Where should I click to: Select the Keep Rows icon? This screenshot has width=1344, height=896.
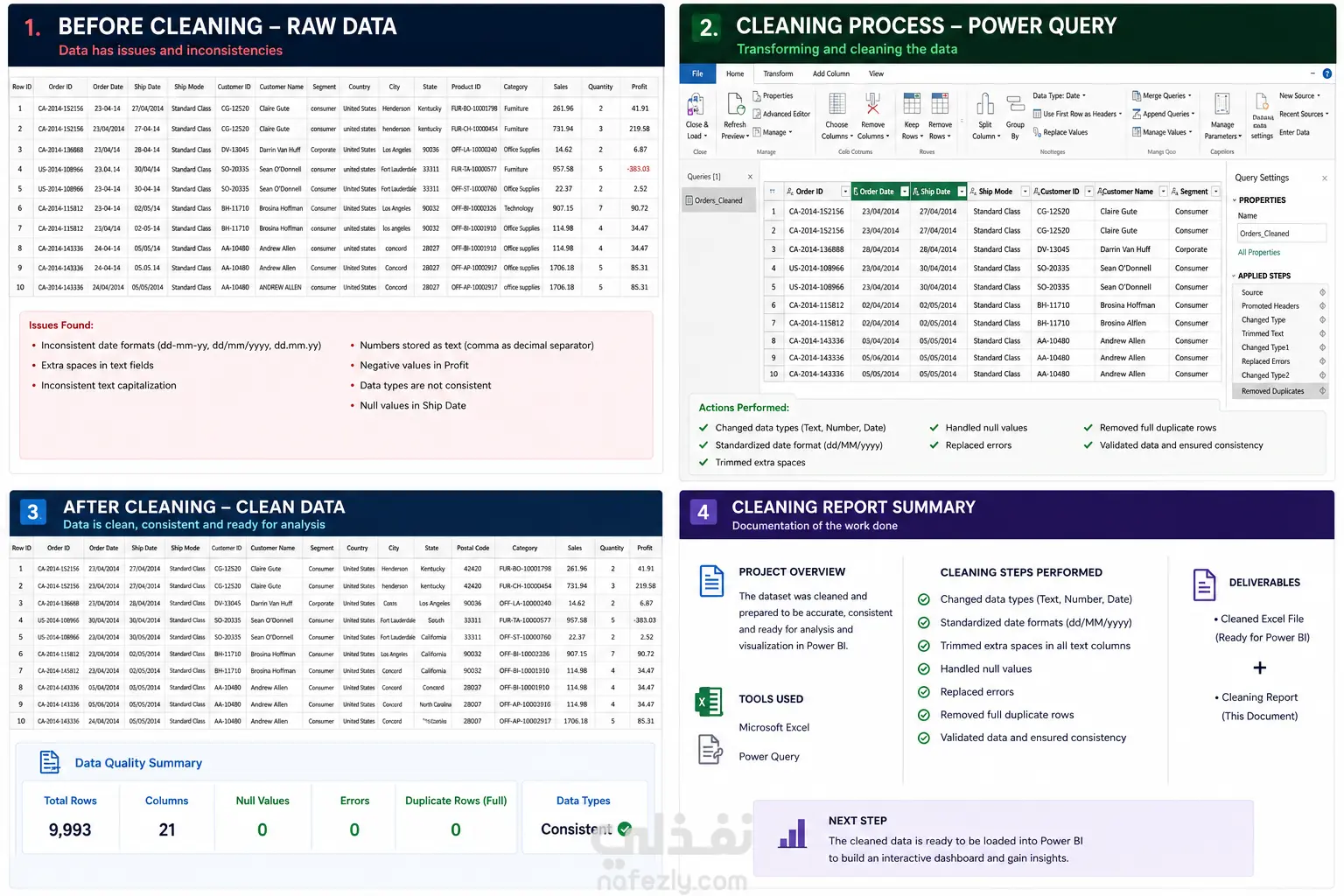pyautogui.click(x=912, y=104)
